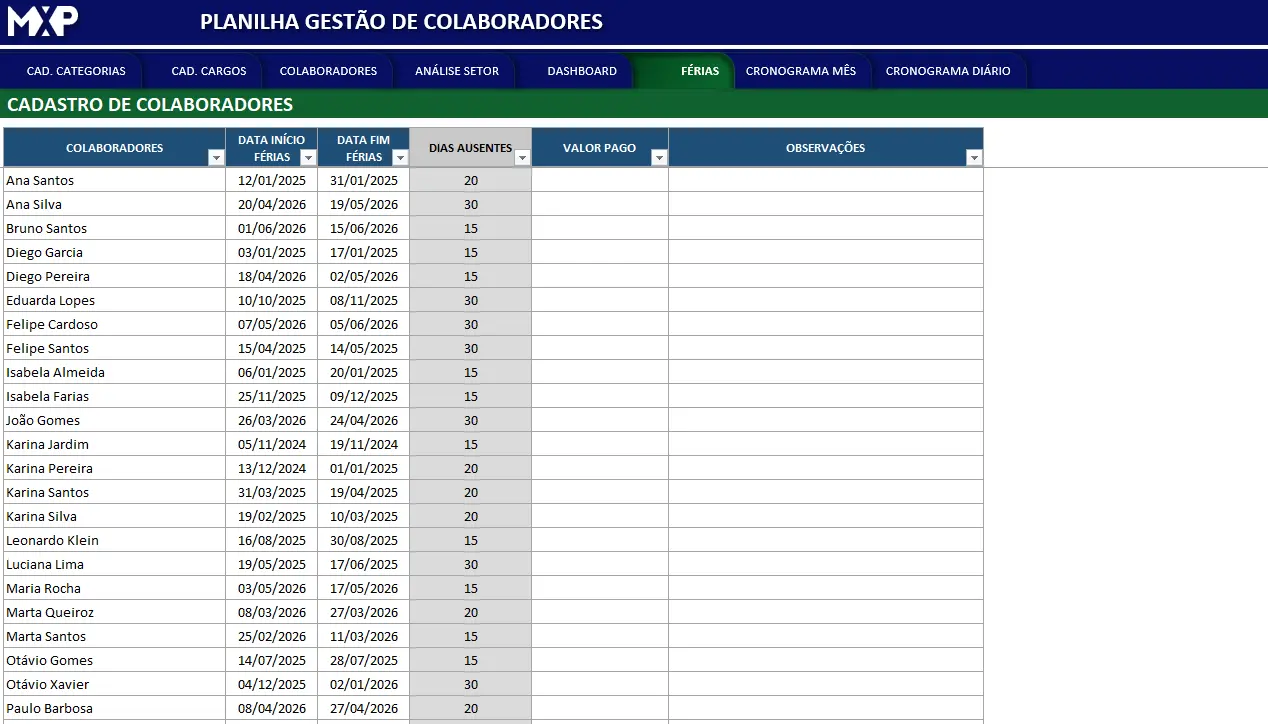
Task: Expand the Data Início Férias filter arrow
Action: 308,158
